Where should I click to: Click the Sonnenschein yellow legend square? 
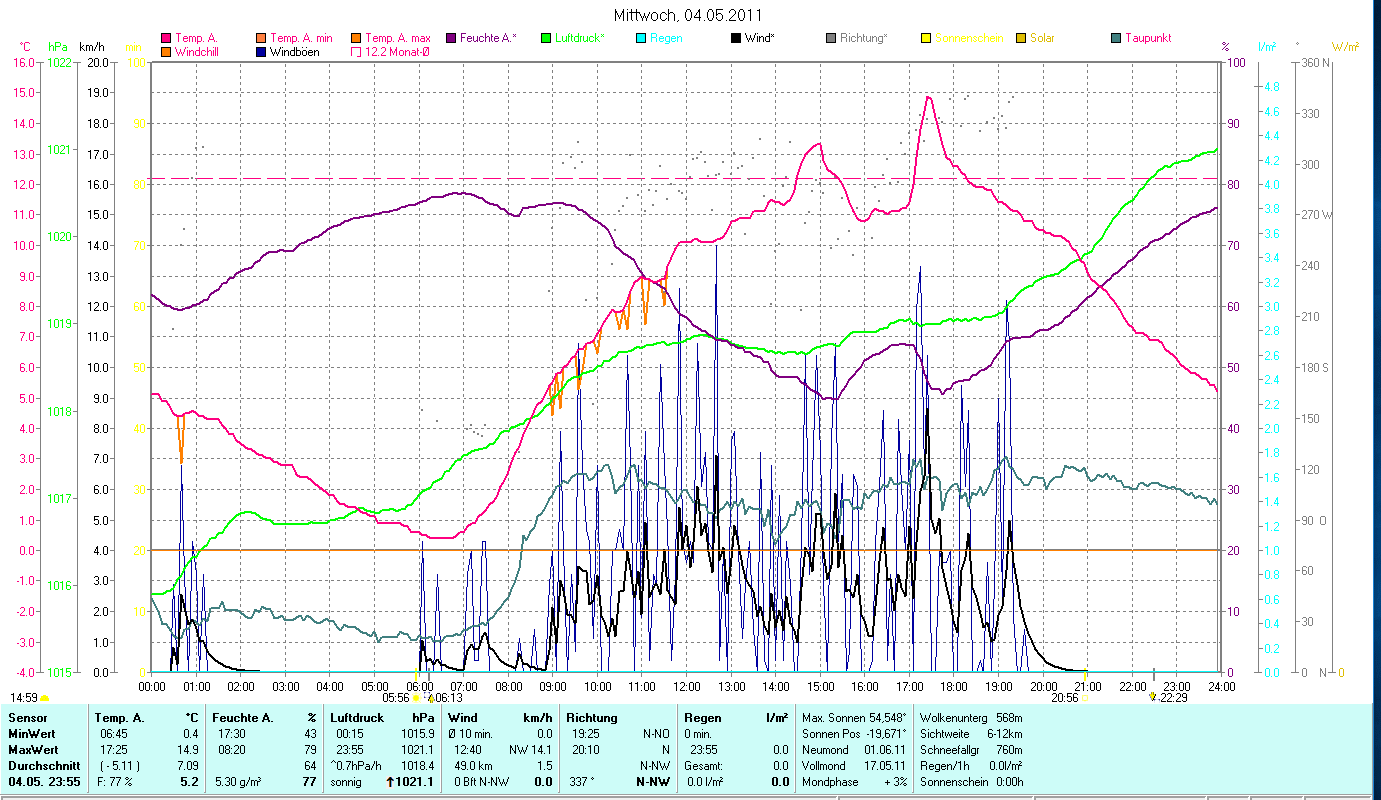pos(926,38)
